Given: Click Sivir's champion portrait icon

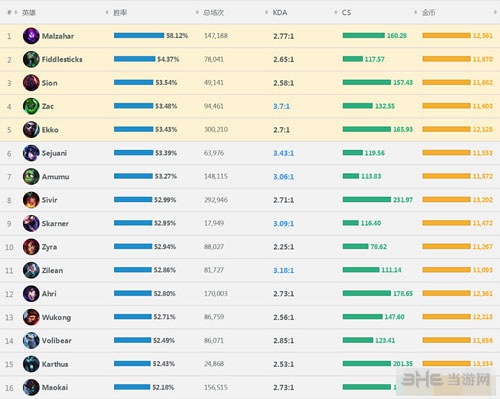Looking at the screenshot, I should pos(31,200).
